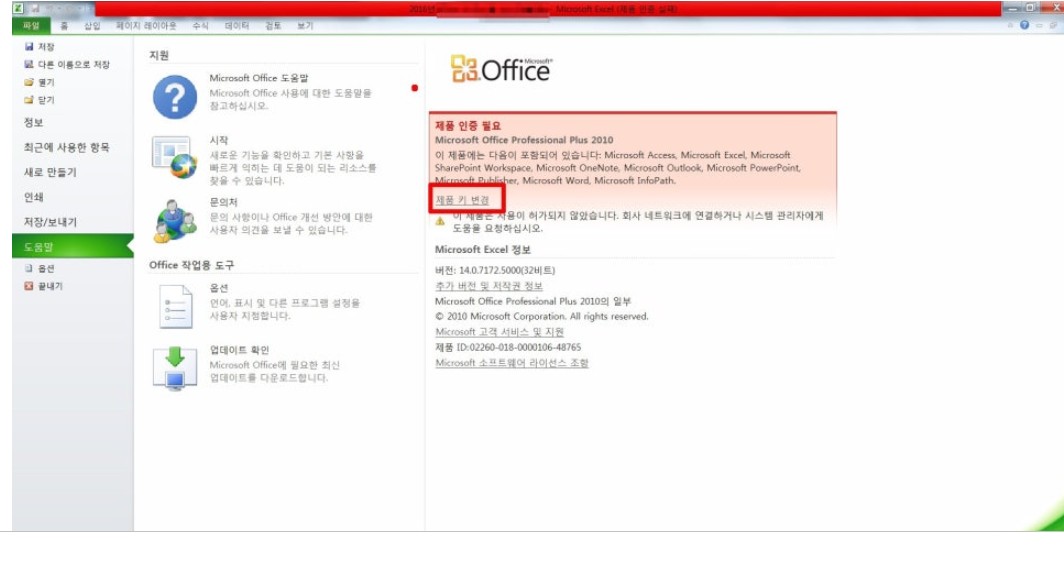Choose 다른 이름으로 저장 (Save As) in sidebar
The height and width of the screenshot is (572, 1064).
click(x=66, y=64)
